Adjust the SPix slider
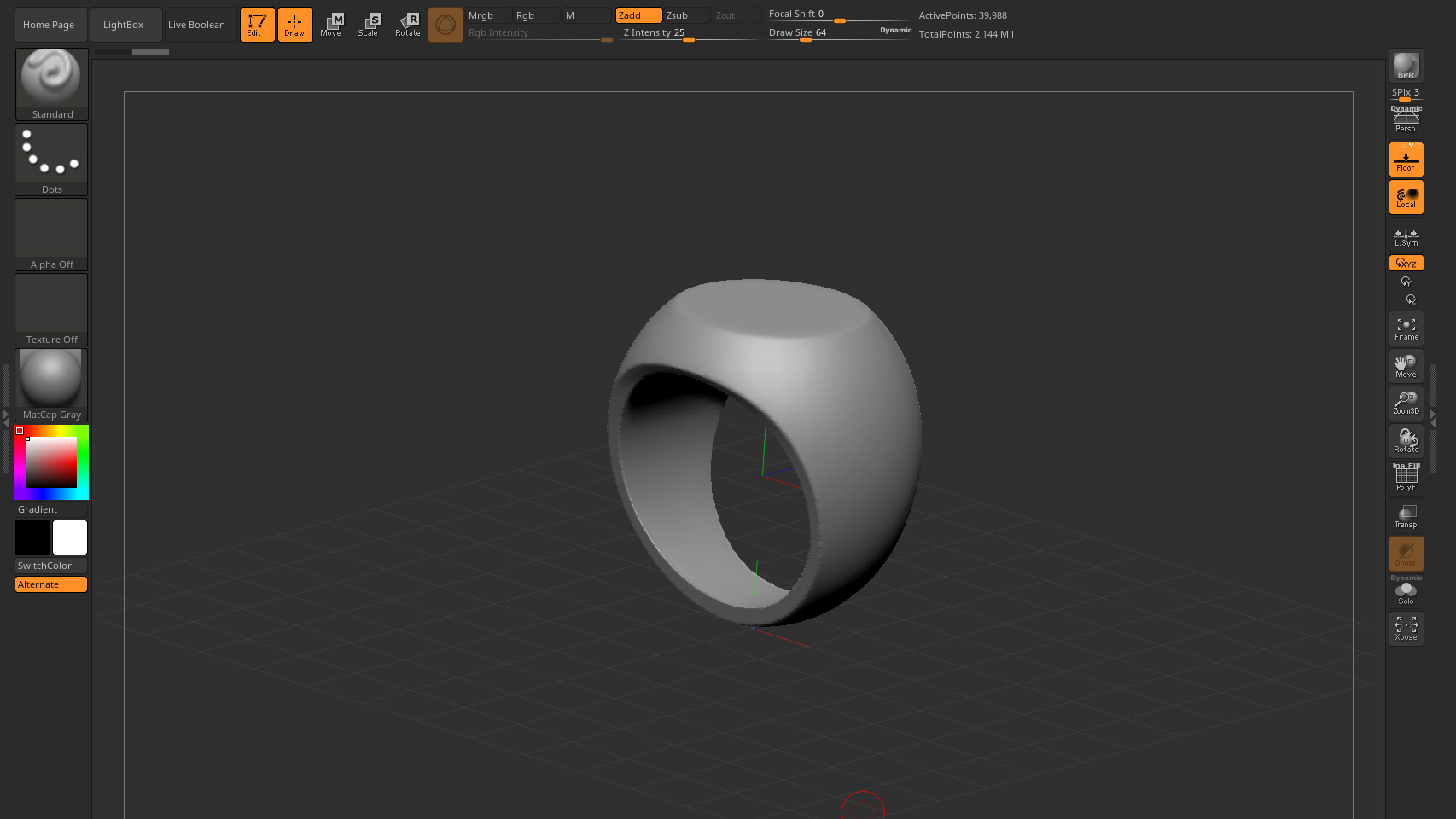Viewport: 1456px width, 819px height. pos(1406,94)
